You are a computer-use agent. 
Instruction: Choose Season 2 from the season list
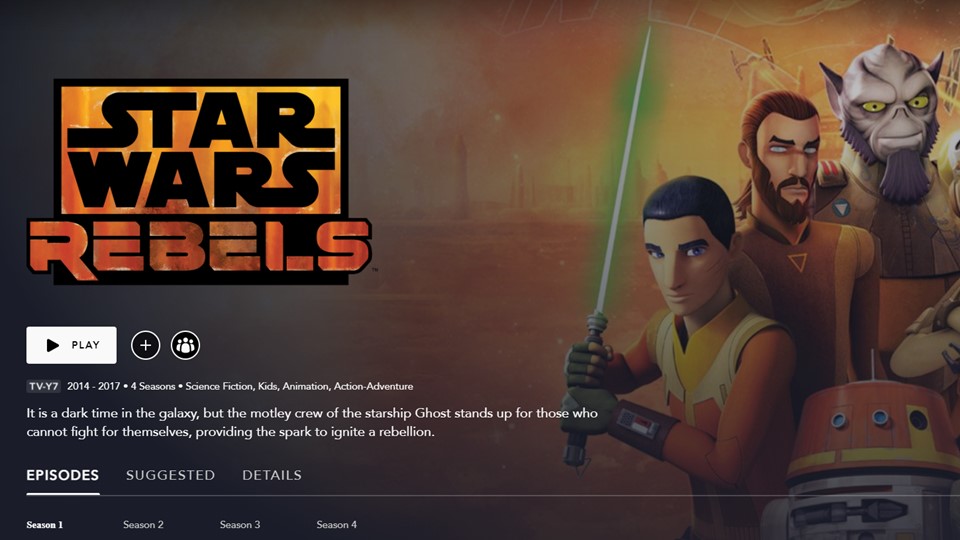point(143,525)
